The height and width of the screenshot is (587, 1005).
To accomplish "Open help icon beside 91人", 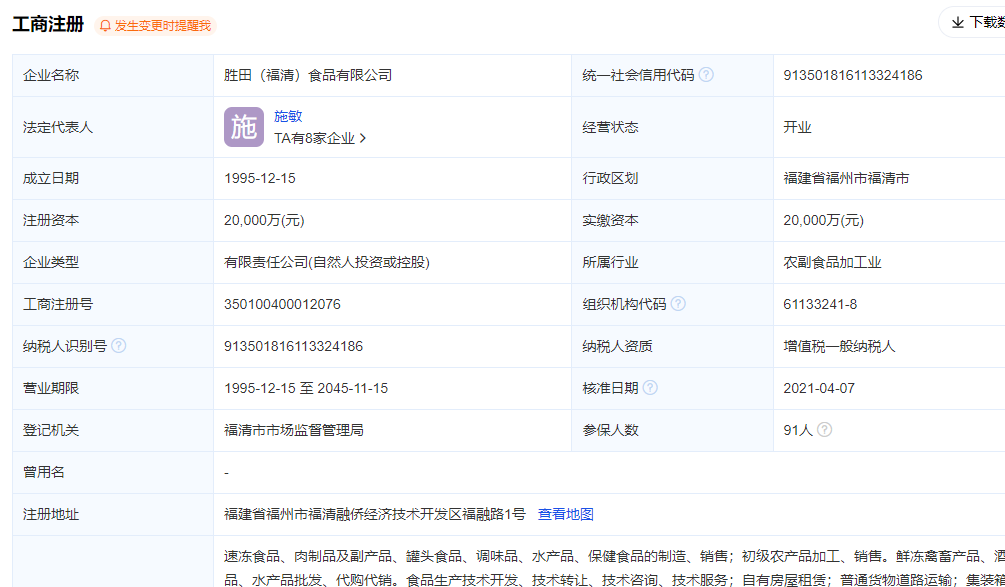I will click(x=825, y=429).
